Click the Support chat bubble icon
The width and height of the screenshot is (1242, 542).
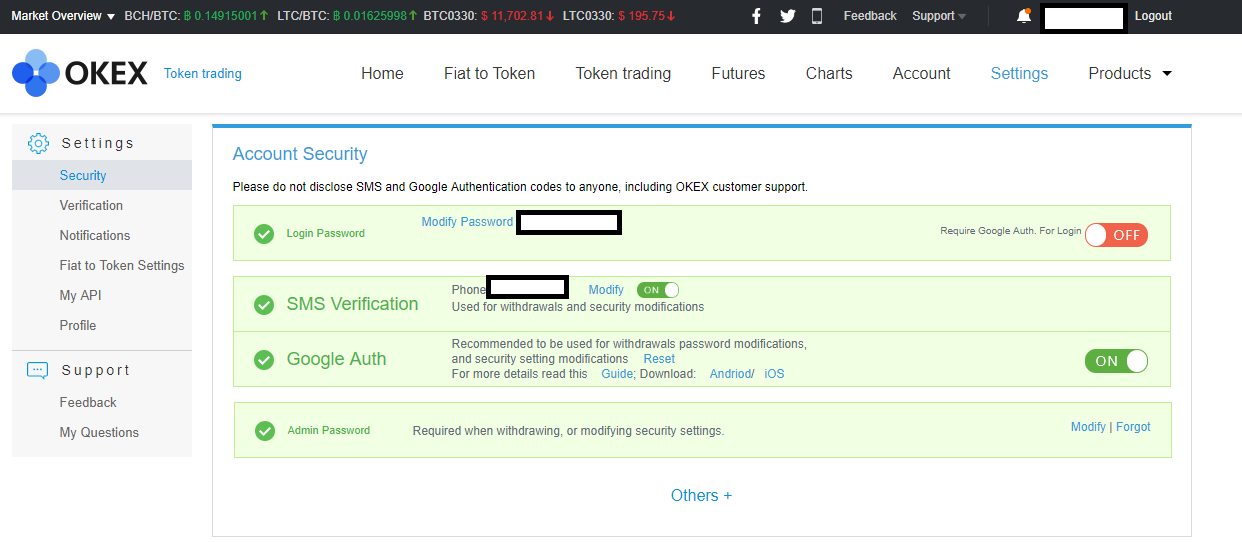38,370
